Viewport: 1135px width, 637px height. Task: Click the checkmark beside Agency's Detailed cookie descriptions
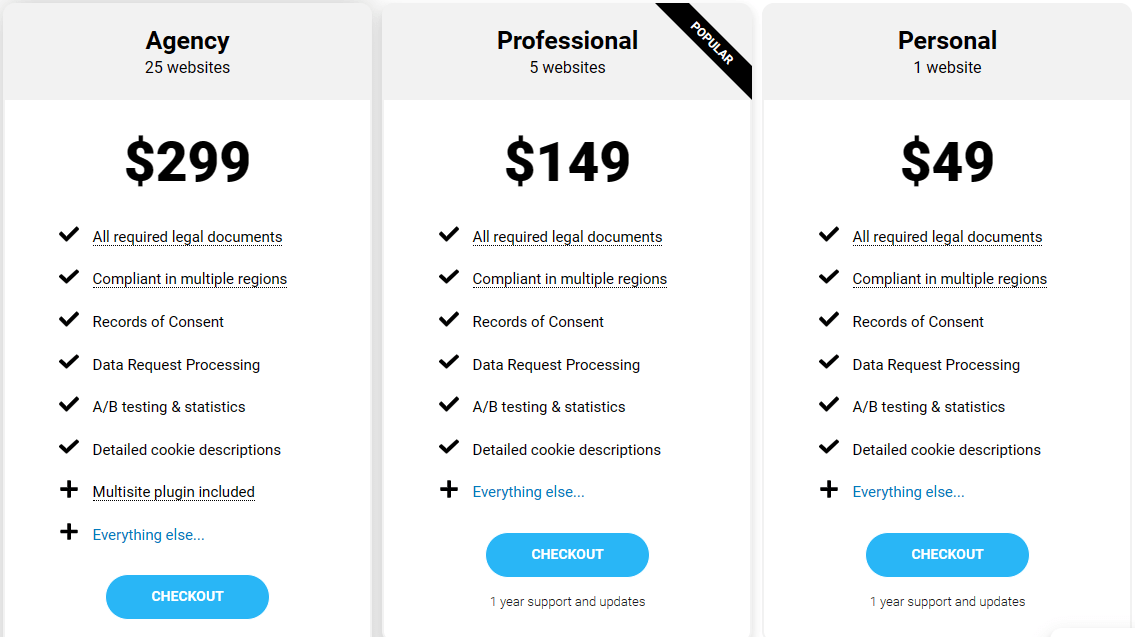(x=68, y=447)
